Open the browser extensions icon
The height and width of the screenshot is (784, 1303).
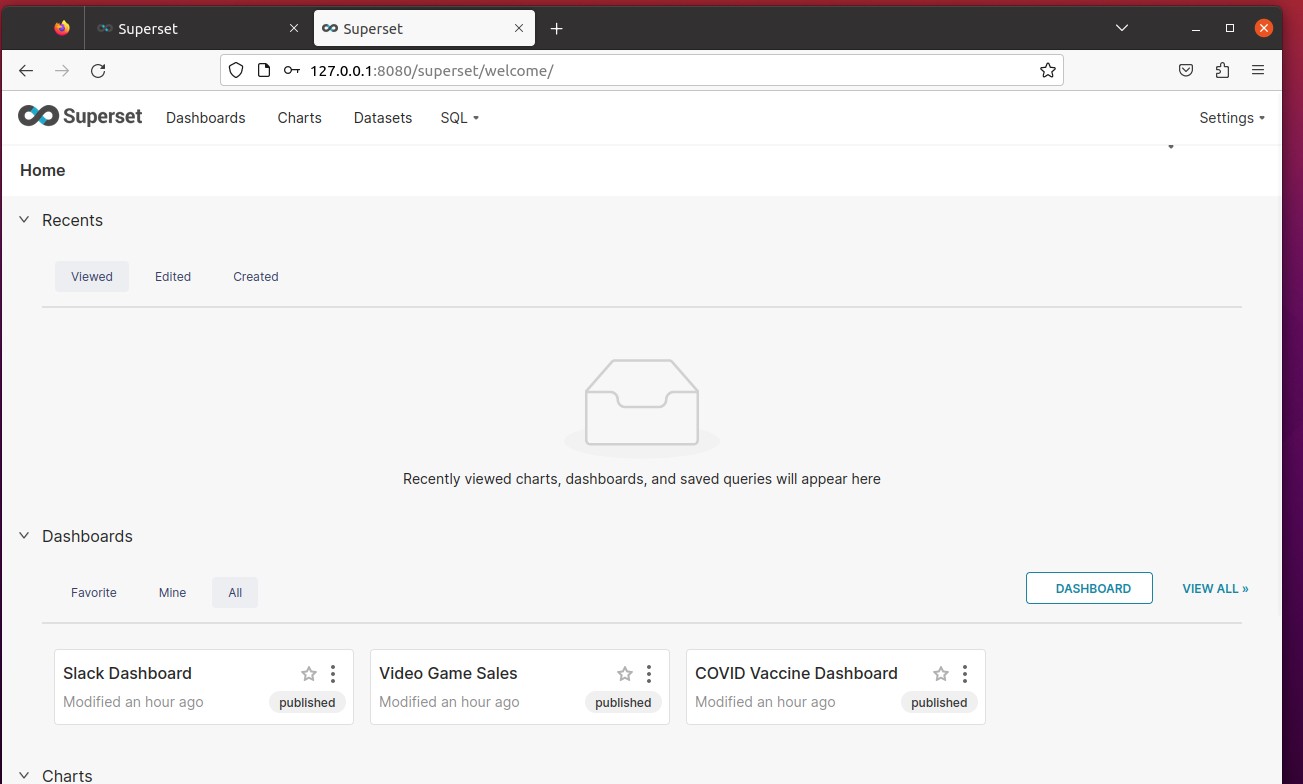pyautogui.click(x=1222, y=70)
